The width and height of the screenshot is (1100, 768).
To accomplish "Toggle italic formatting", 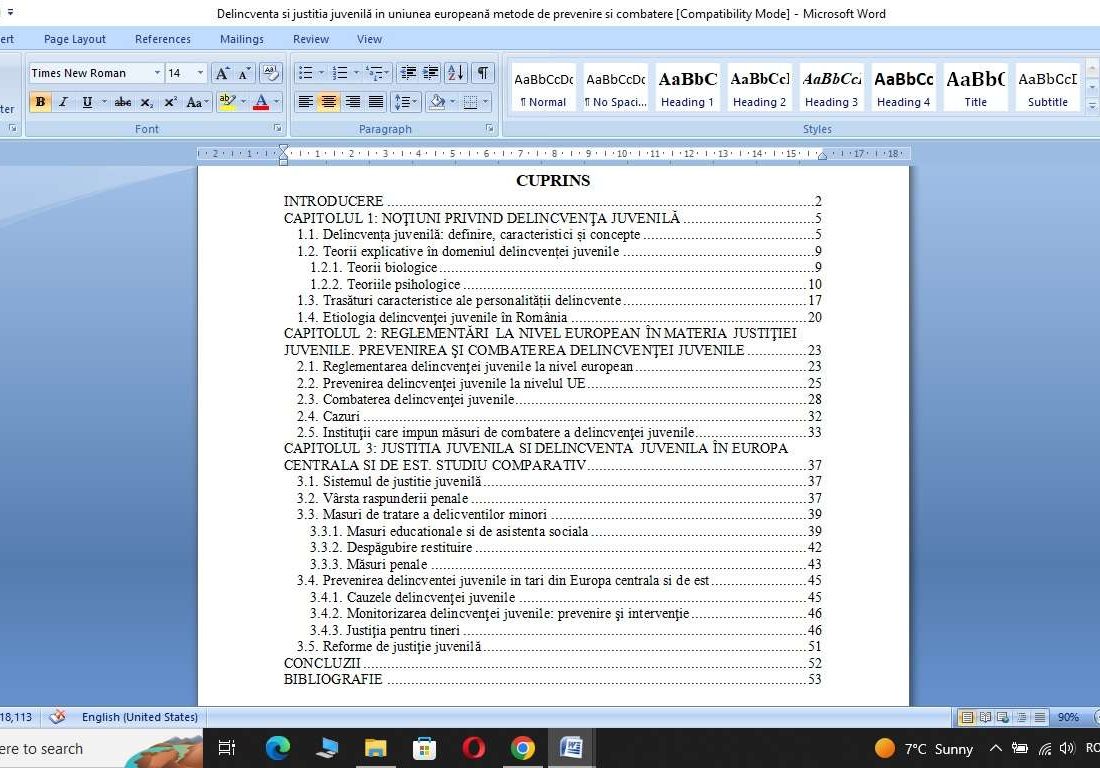I will pos(63,102).
